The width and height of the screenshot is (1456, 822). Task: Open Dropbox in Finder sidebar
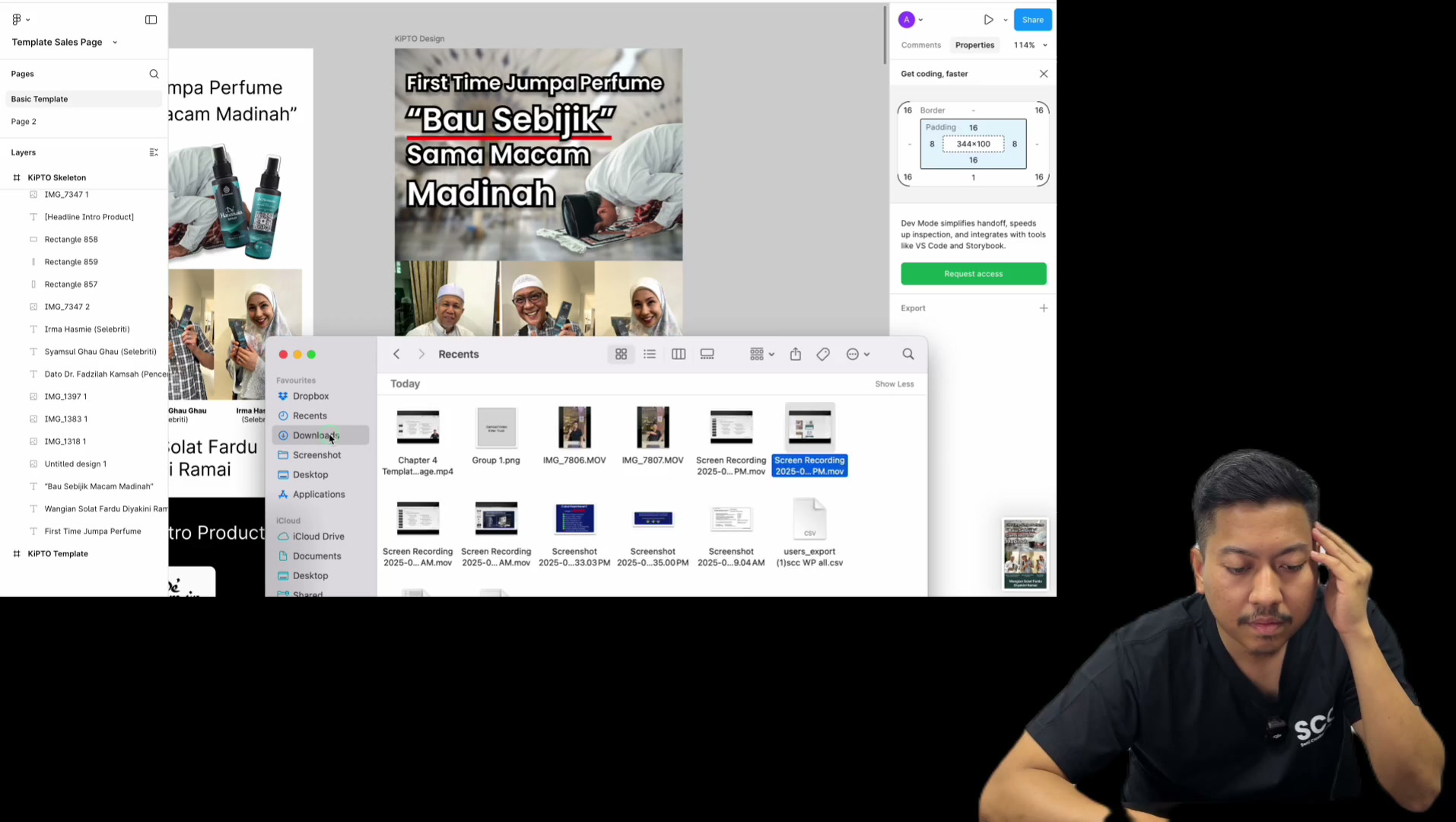pyautogui.click(x=320, y=396)
